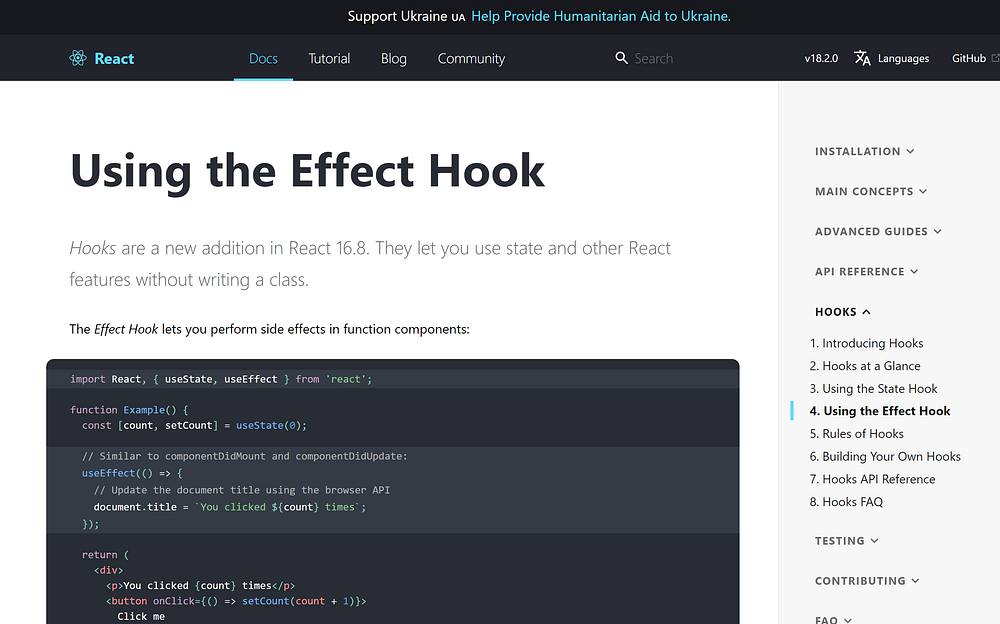Open the v18.2.0 version link
This screenshot has width=1000, height=624.
(x=821, y=58)
